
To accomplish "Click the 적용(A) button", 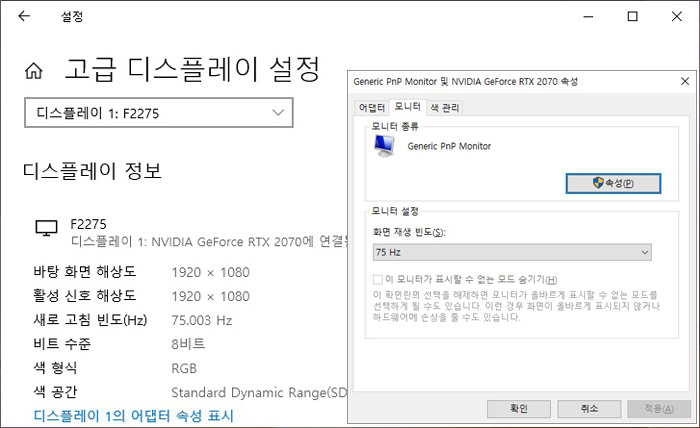I will 659,408.
